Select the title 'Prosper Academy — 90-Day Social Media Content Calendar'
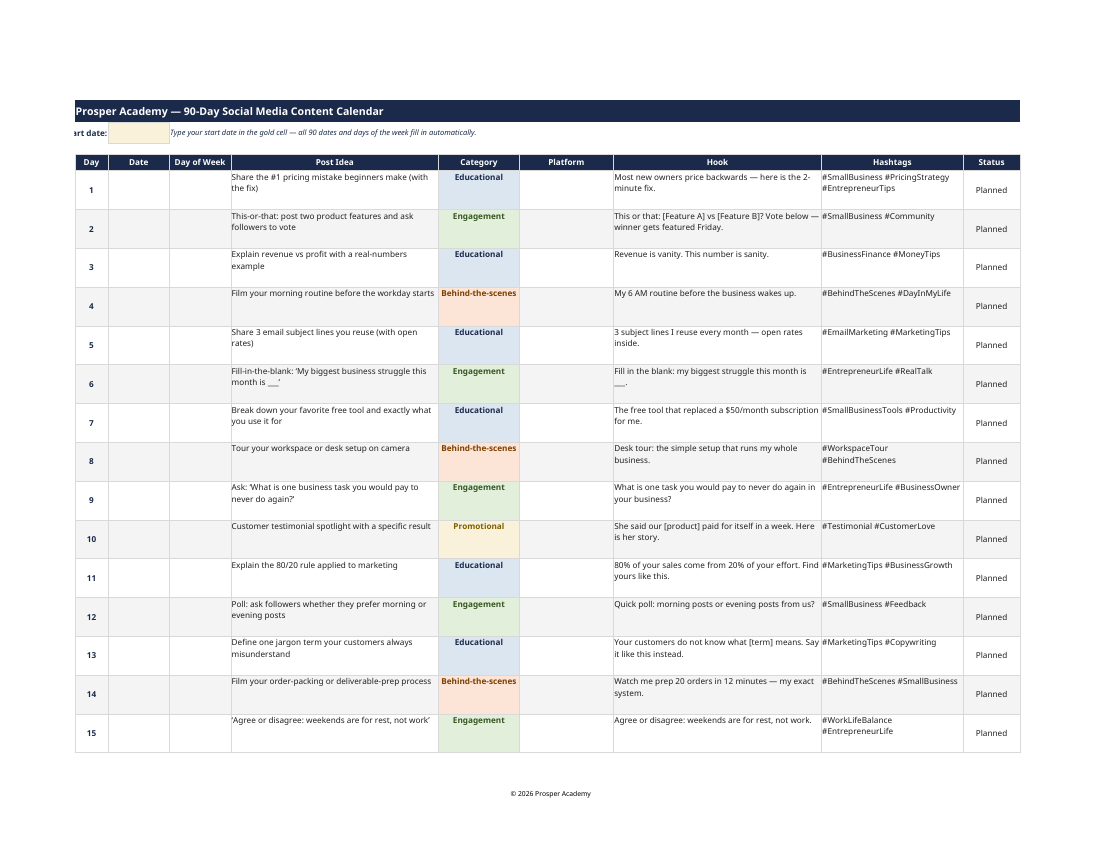This screenshot has width=1100, height=850. point(229,112)
